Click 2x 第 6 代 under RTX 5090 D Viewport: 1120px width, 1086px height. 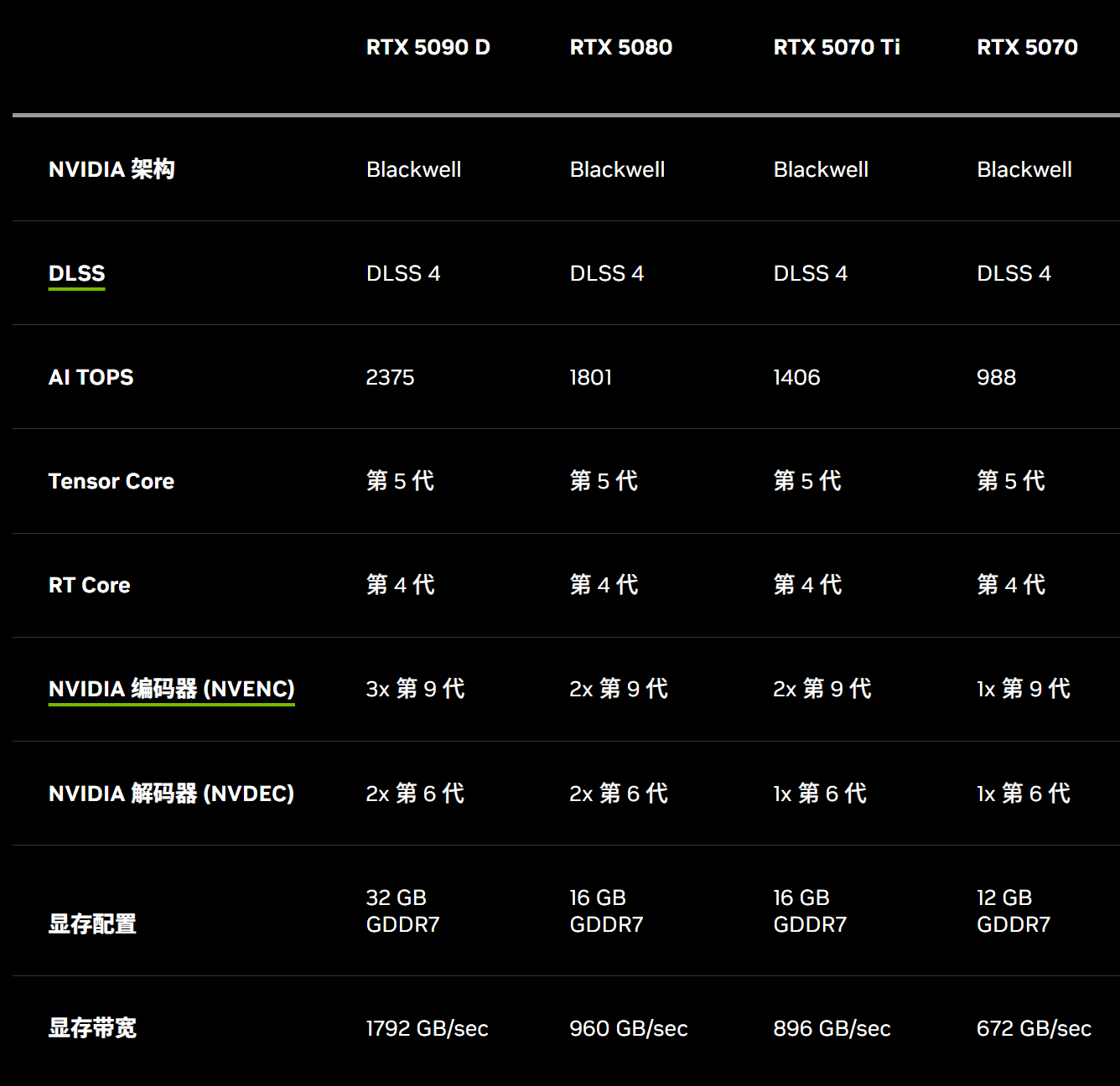[415, 794]
